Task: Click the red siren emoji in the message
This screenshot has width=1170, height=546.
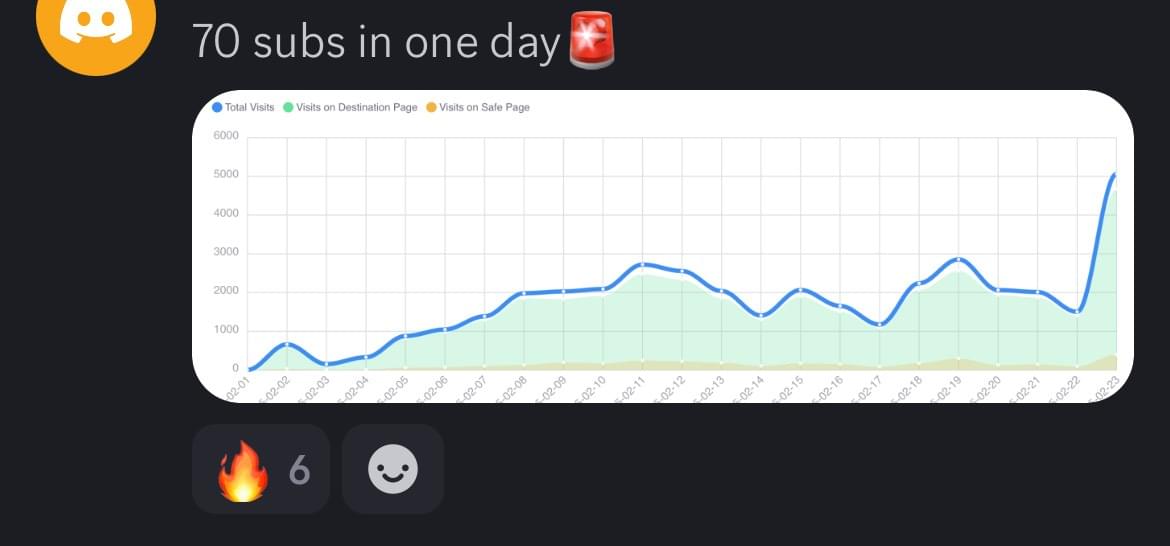Action: pyautogui.click(x=592, y=42)
